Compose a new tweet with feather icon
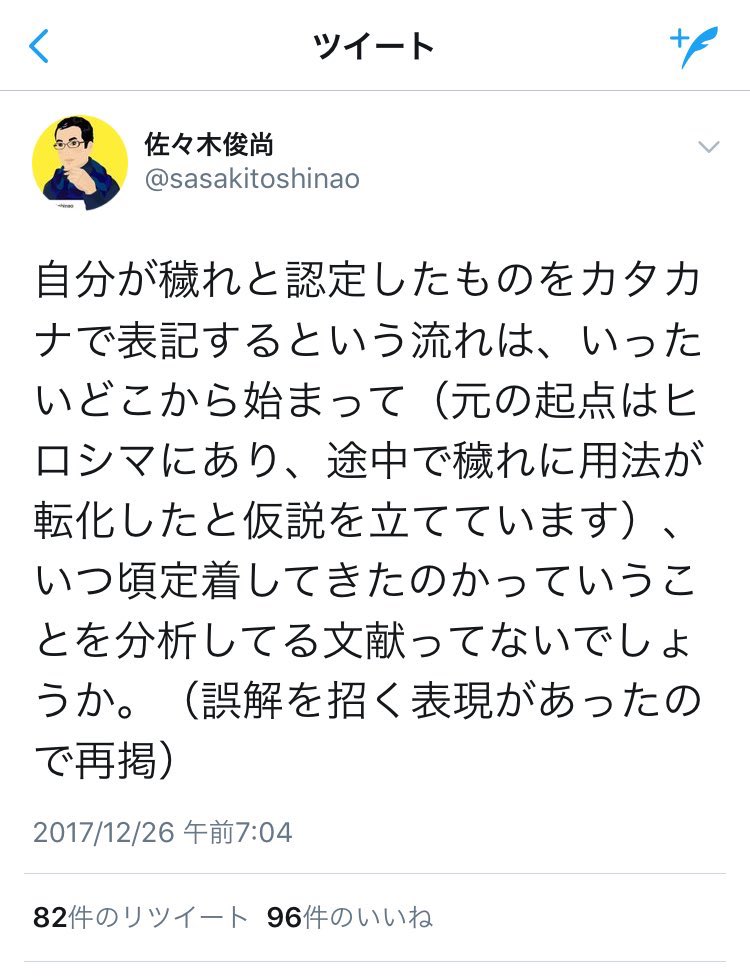Image resolution: width=750 pixels, height=976 pixels. click(x=694, y=47)
